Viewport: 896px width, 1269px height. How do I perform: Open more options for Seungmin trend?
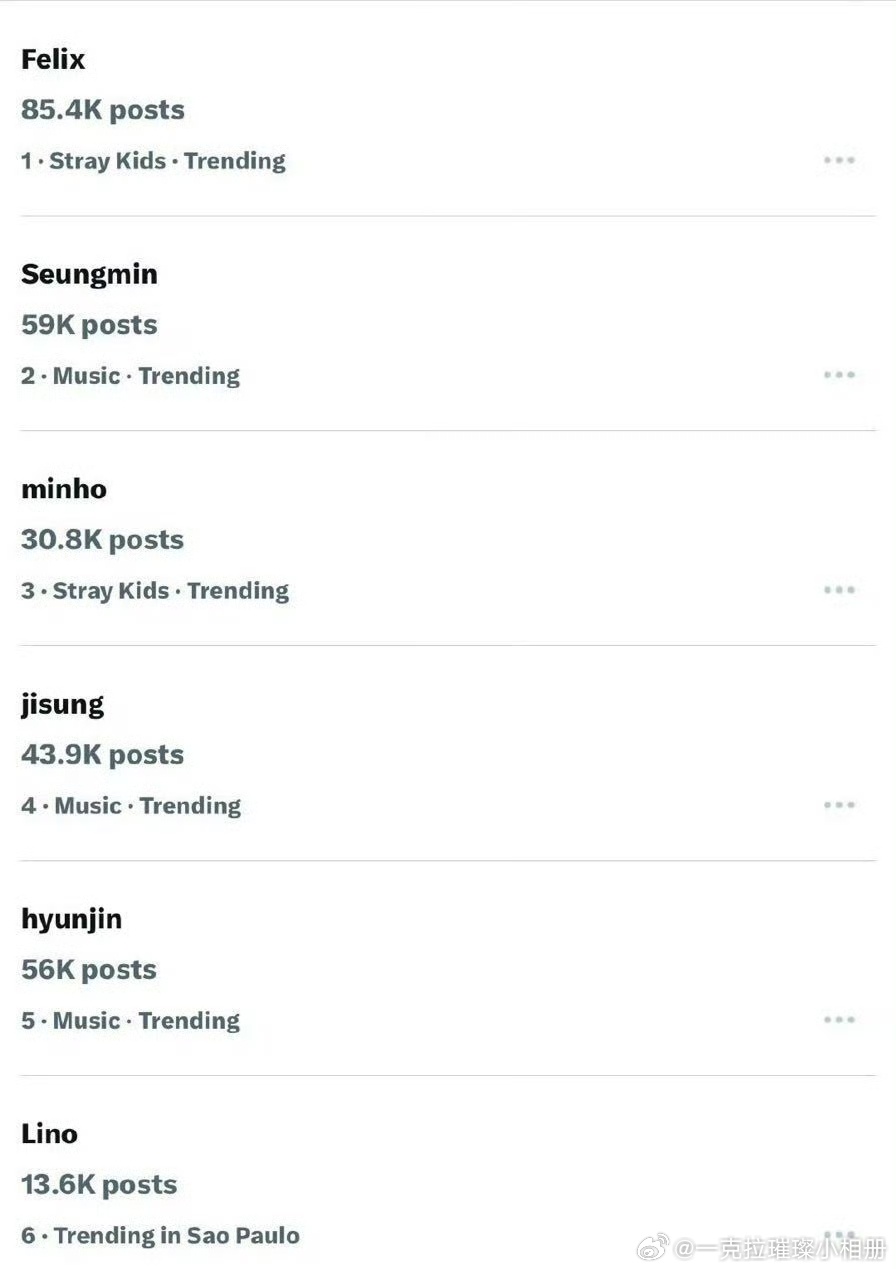(x=839, y=375)
